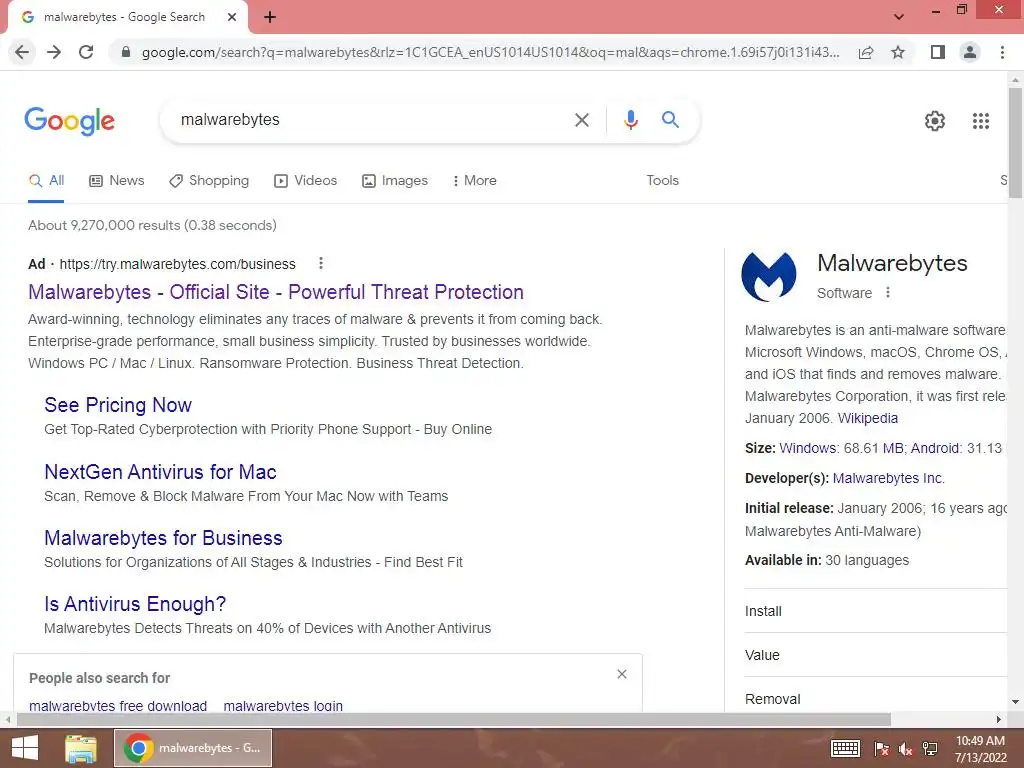Open the network tray icon

click(x=930, y=748)
